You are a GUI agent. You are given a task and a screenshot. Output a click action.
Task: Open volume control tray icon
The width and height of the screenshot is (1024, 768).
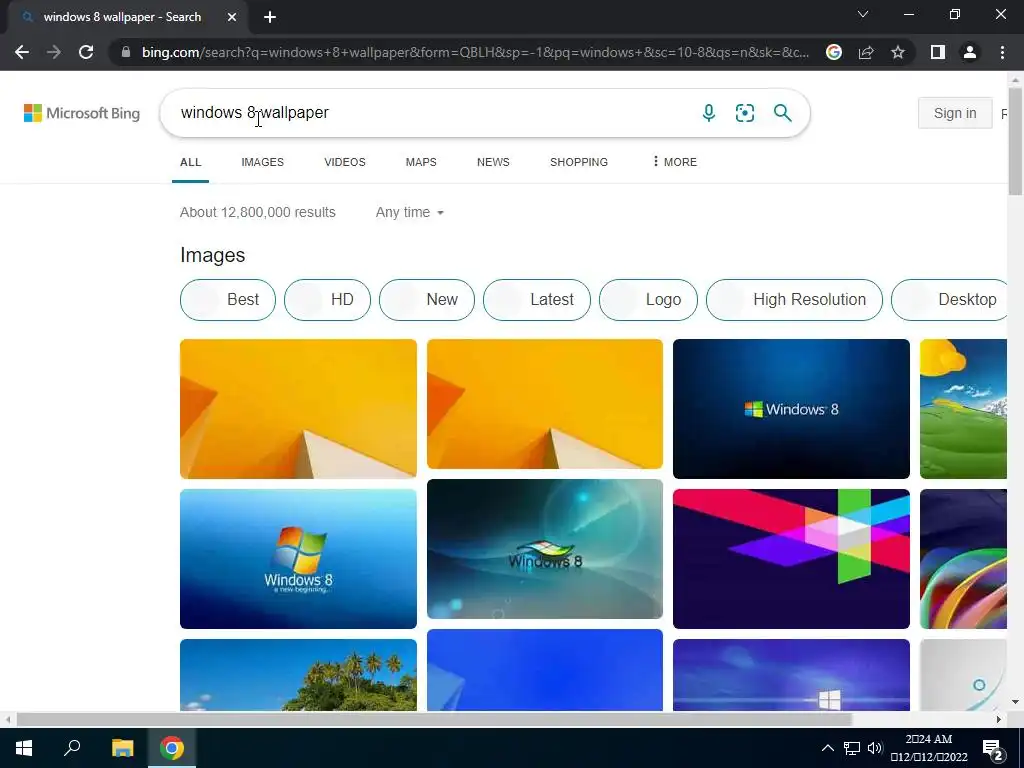tap(875, 748)
